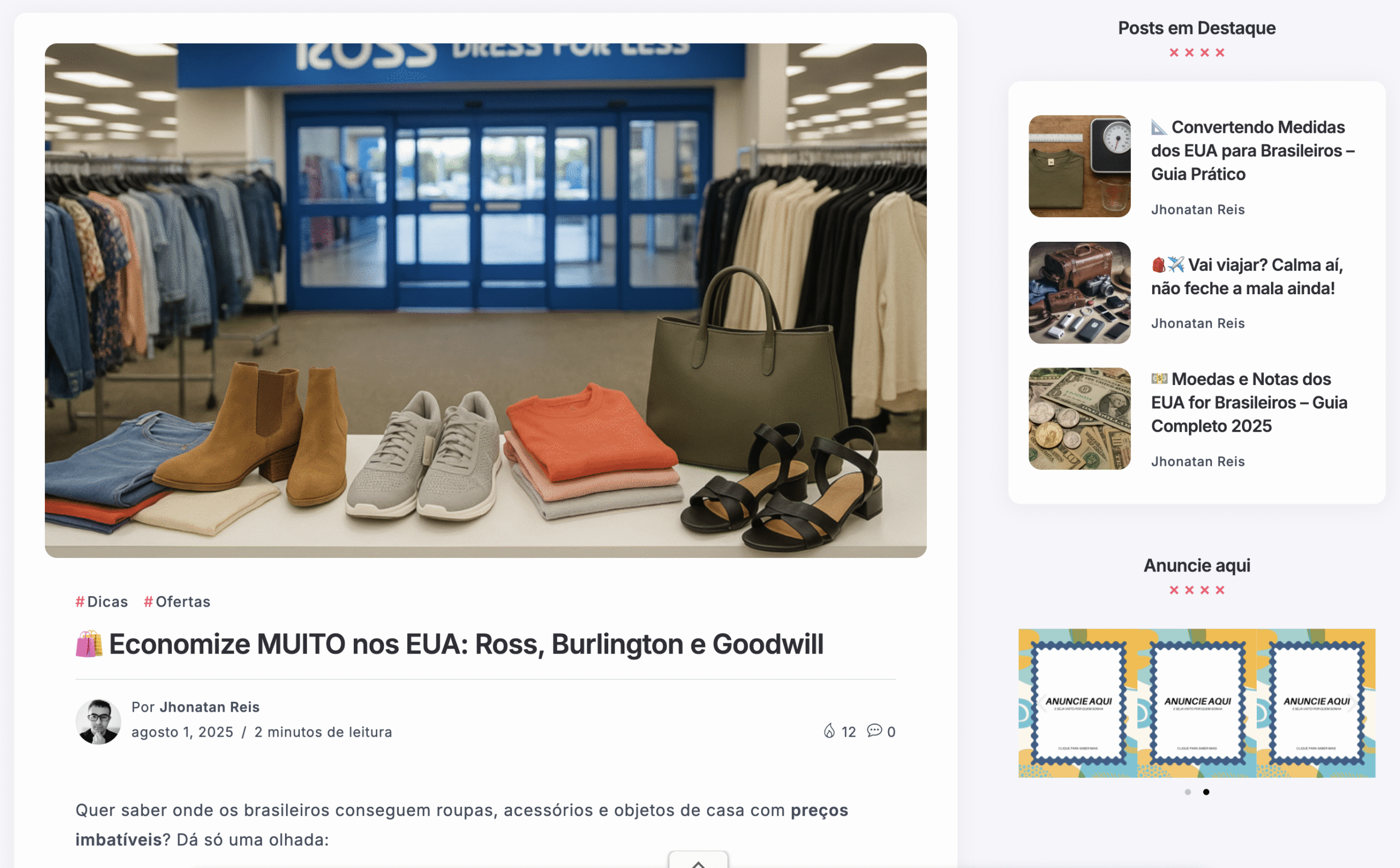Advance ad carousel with right arrow
The width and height of the screenshot is (1400, 868).
pos(1354,703)
